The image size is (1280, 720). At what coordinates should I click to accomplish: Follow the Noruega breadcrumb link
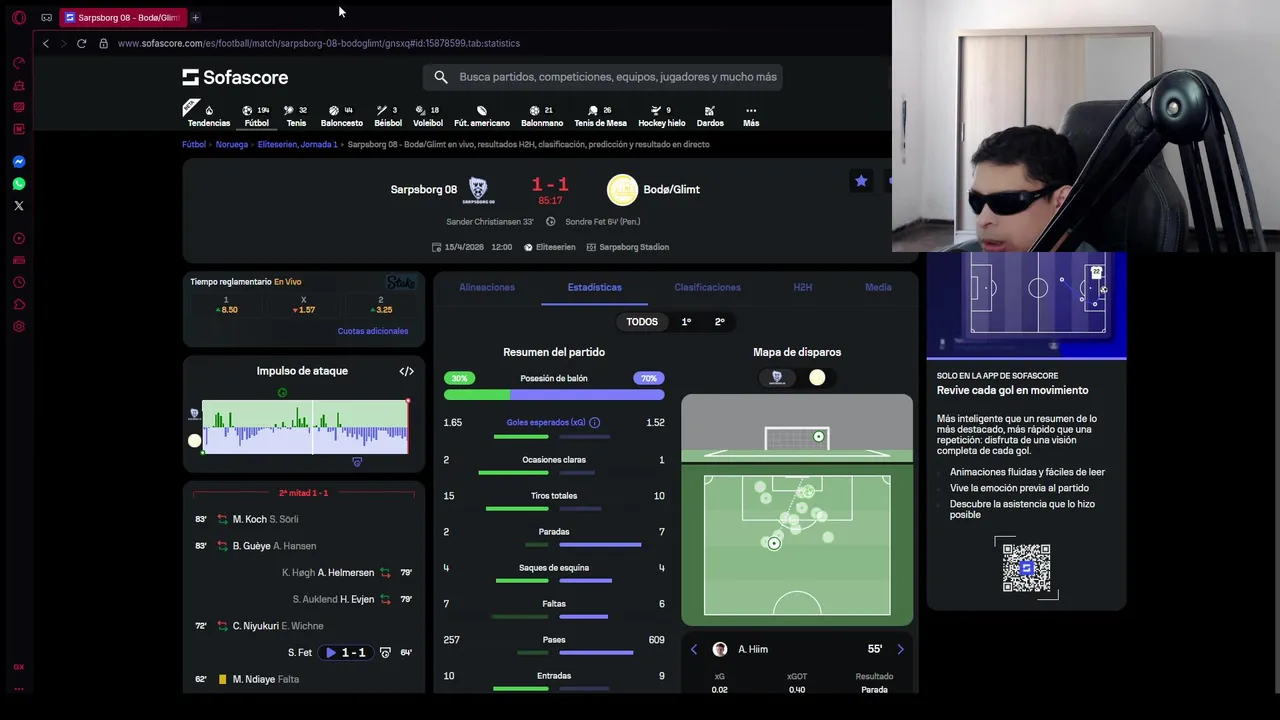[231, 144]
